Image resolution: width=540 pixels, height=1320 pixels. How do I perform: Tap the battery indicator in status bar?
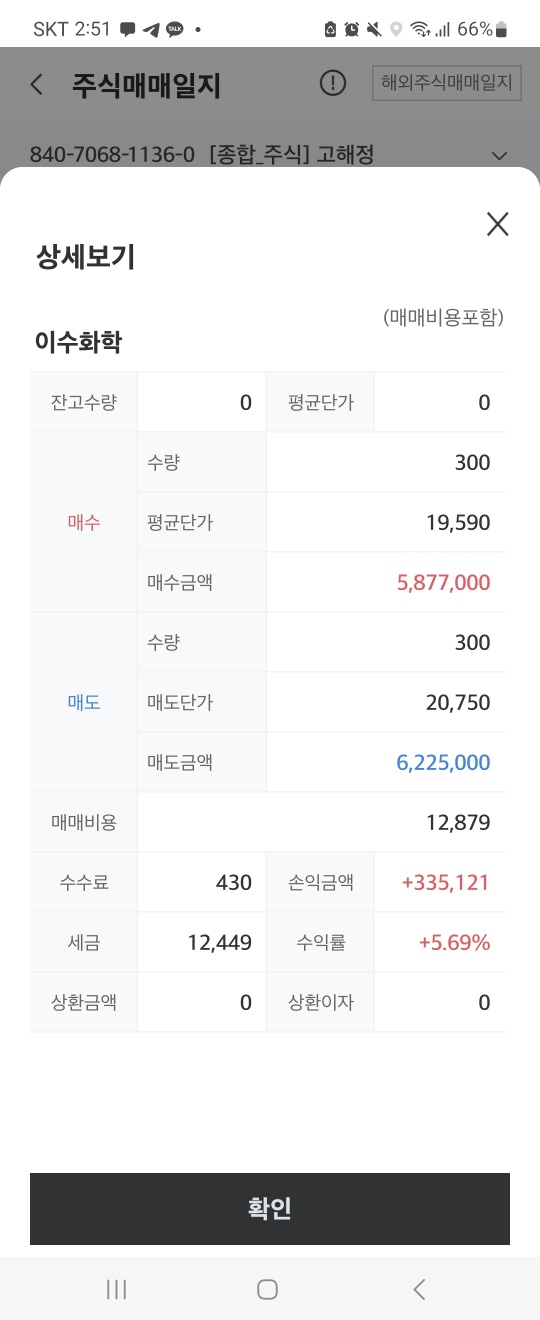coord(501,29)
